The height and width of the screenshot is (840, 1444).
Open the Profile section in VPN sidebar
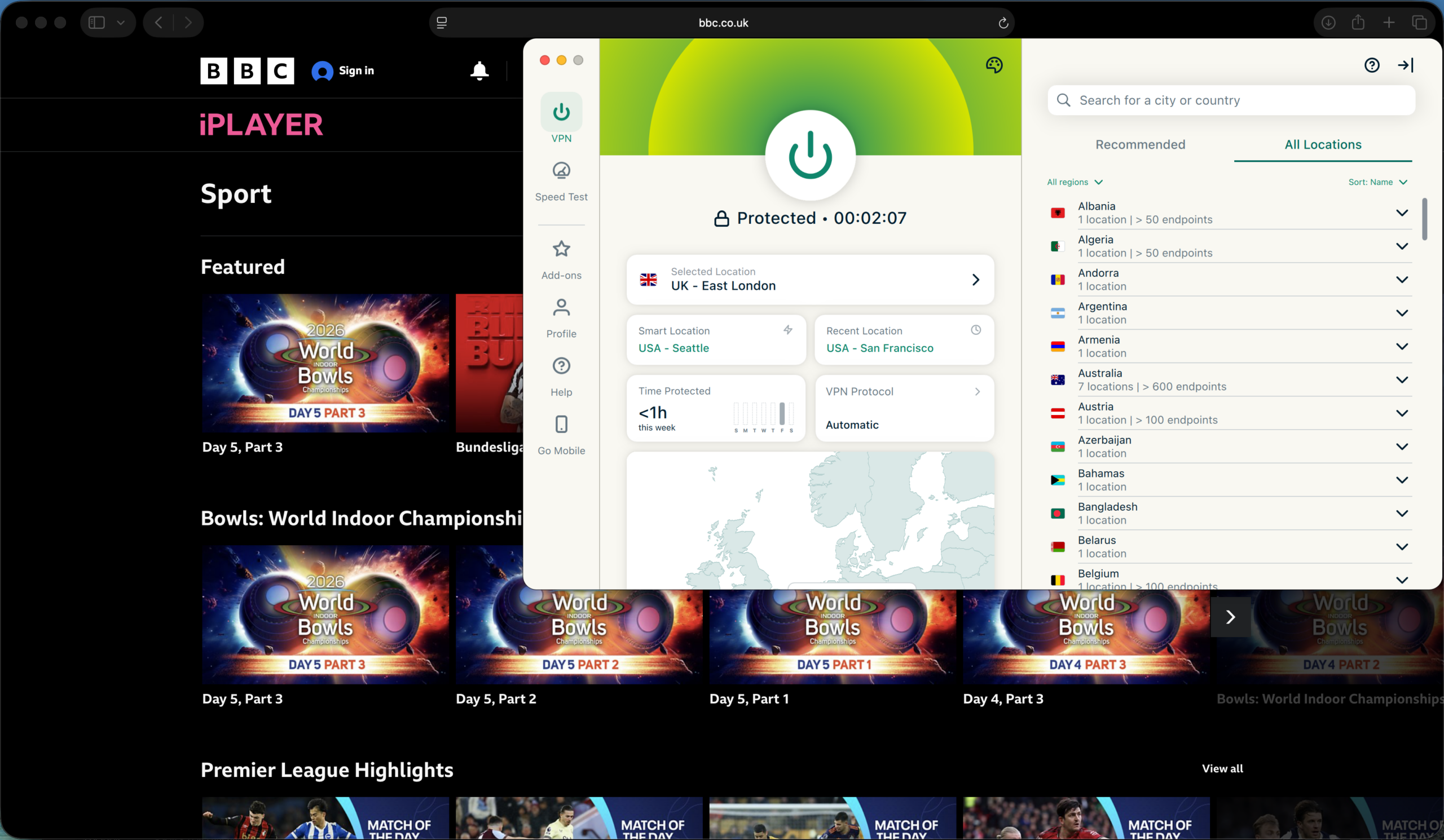pos(561,319)
